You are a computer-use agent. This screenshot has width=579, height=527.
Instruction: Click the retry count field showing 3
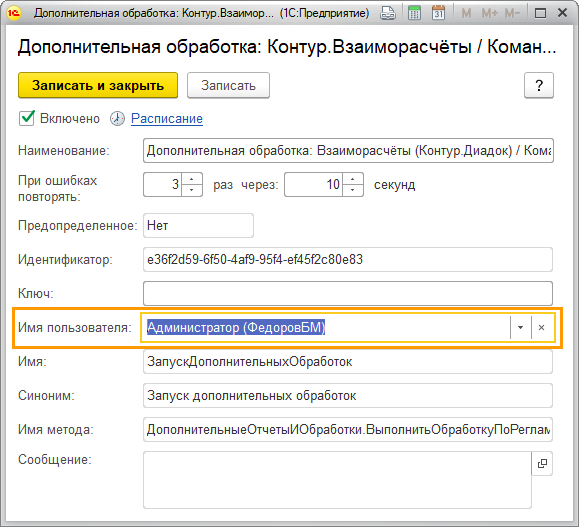pos(162,184)
